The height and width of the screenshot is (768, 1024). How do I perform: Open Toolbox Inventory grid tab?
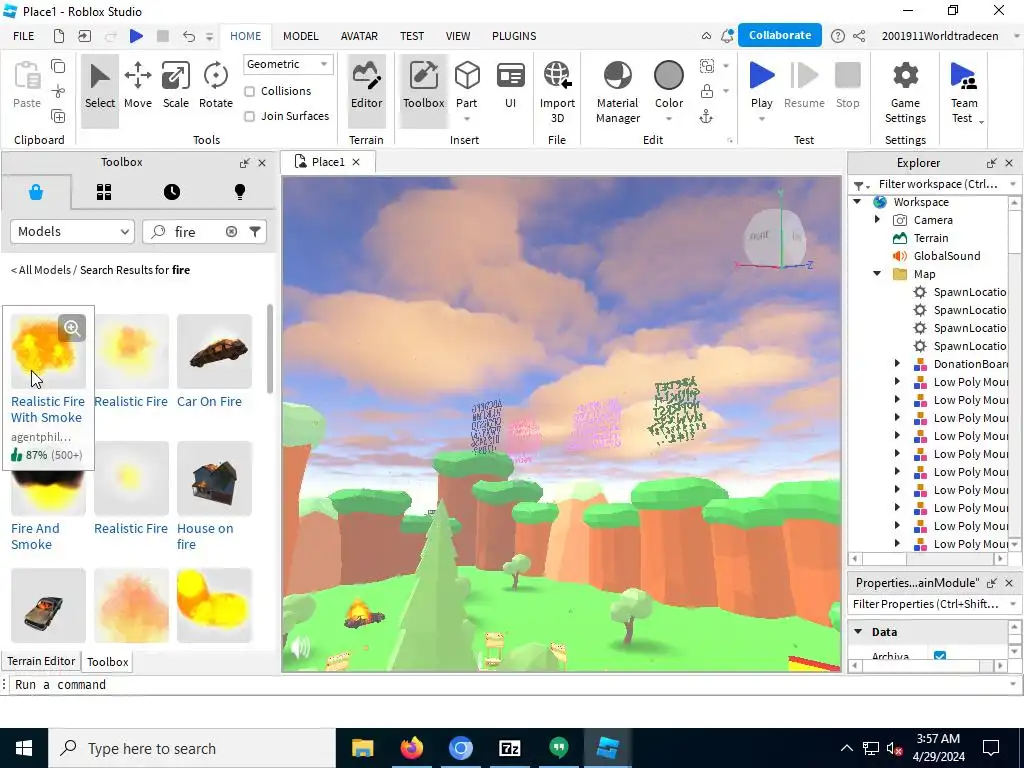click(104, 192)
